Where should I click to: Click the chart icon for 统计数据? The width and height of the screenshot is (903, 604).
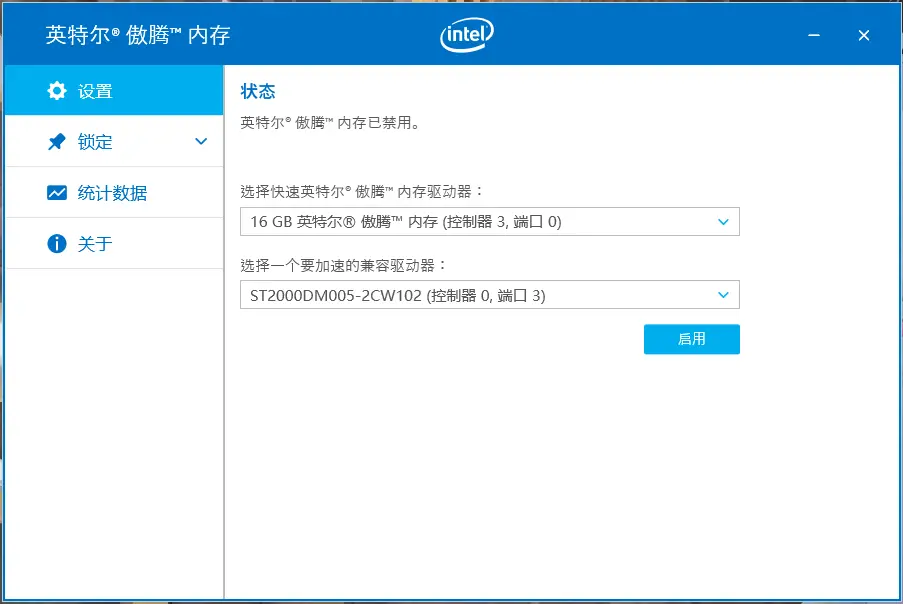pos(57,193)
